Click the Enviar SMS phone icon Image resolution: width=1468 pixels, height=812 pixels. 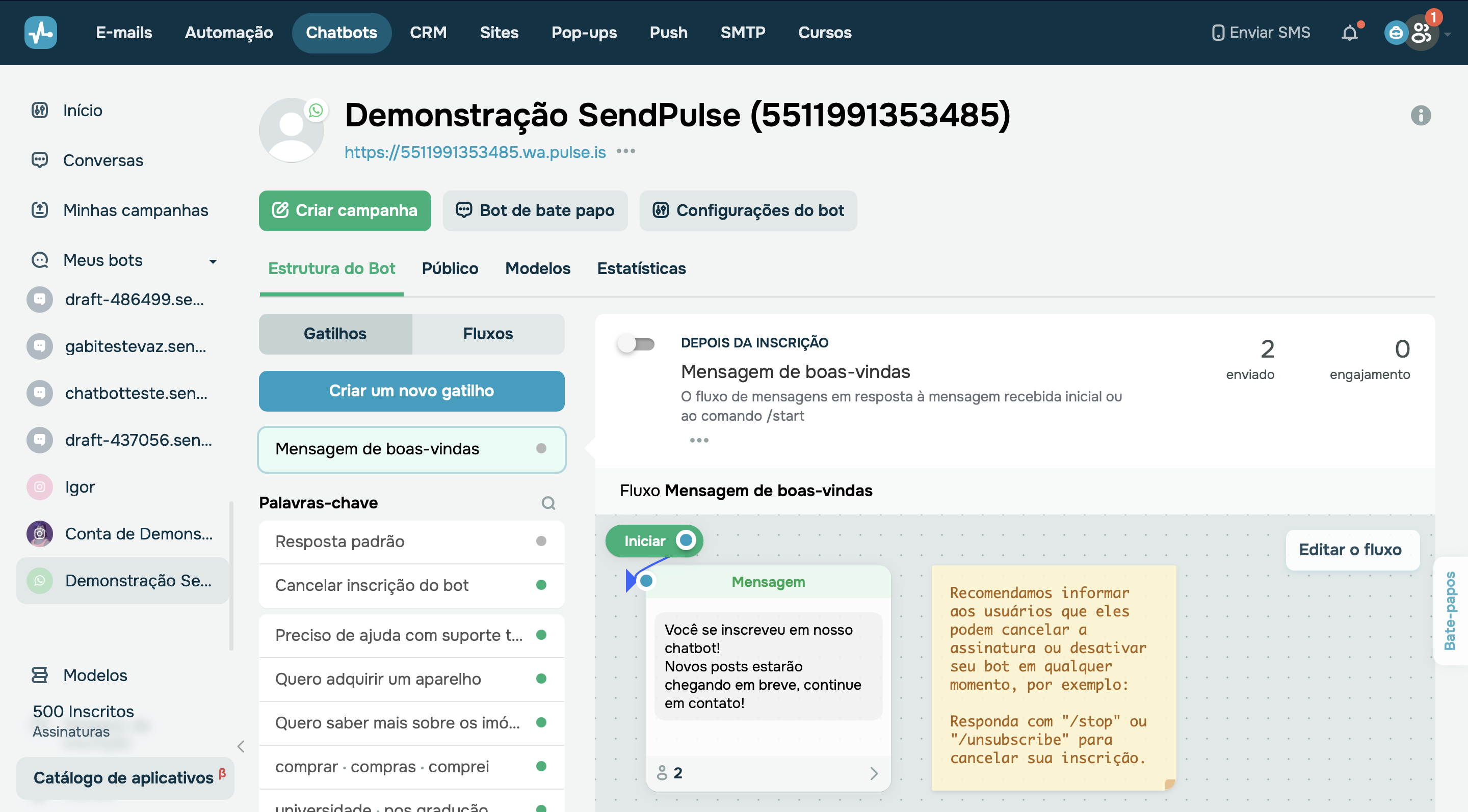pos(1217,33)
